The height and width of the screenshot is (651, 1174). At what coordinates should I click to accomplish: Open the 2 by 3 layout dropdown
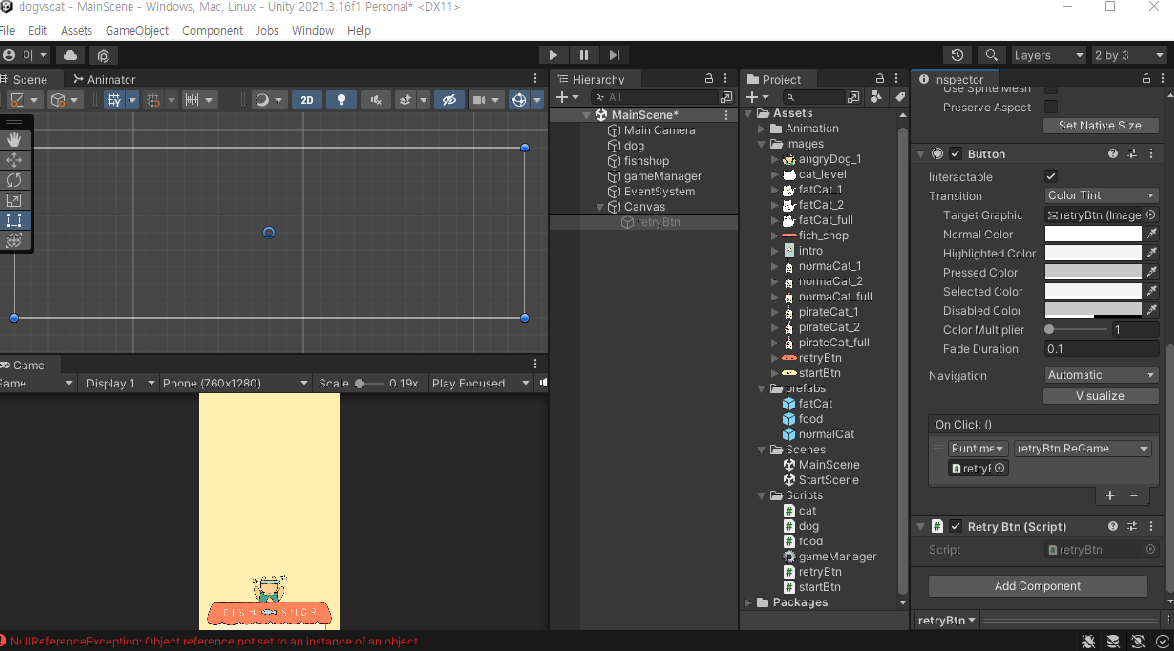point(1128,55)
